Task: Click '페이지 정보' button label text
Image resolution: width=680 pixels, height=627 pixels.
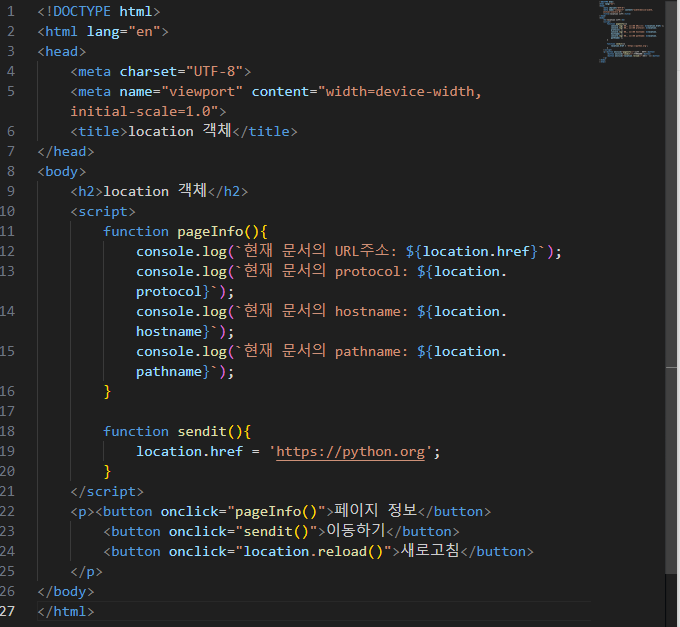Action: pos(376,510)
